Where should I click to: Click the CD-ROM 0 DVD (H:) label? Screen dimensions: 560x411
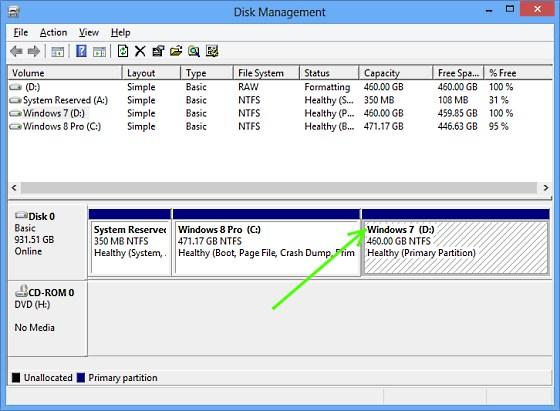coord(48,319)
